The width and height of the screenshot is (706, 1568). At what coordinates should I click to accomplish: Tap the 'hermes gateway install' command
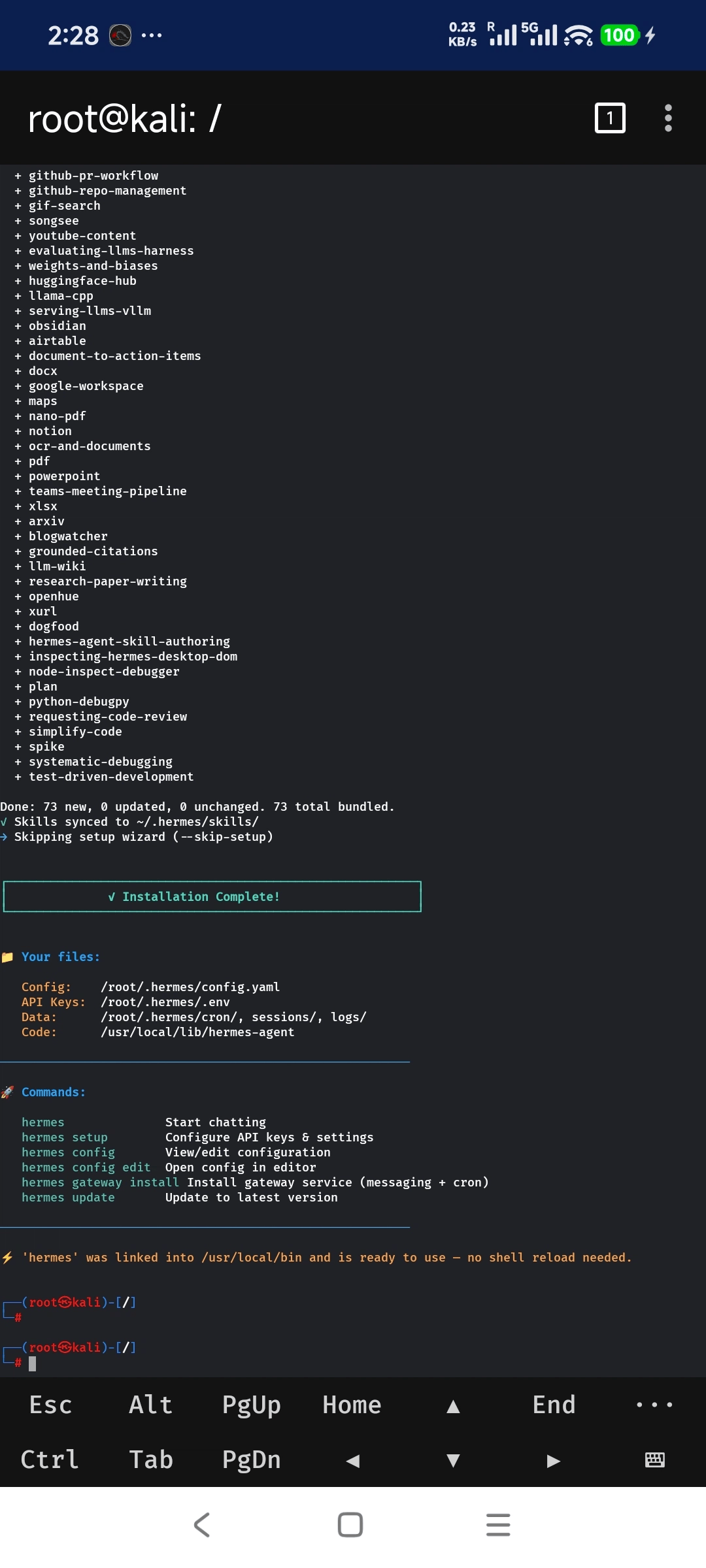[x=100, y=1182]
